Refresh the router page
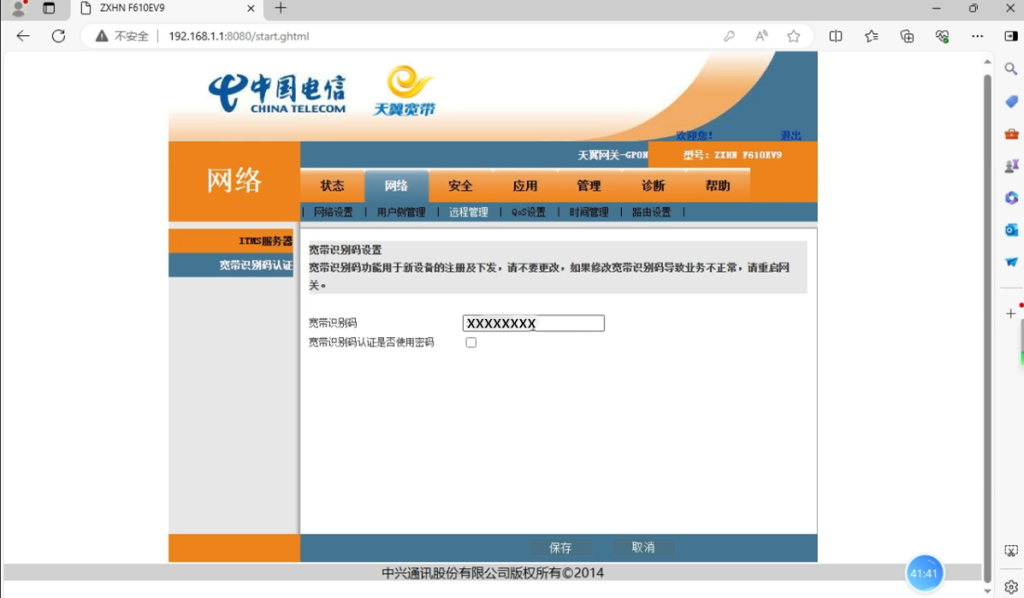Screen dimensions: 1024x598 pyautogui.click(x=58, y=36)
